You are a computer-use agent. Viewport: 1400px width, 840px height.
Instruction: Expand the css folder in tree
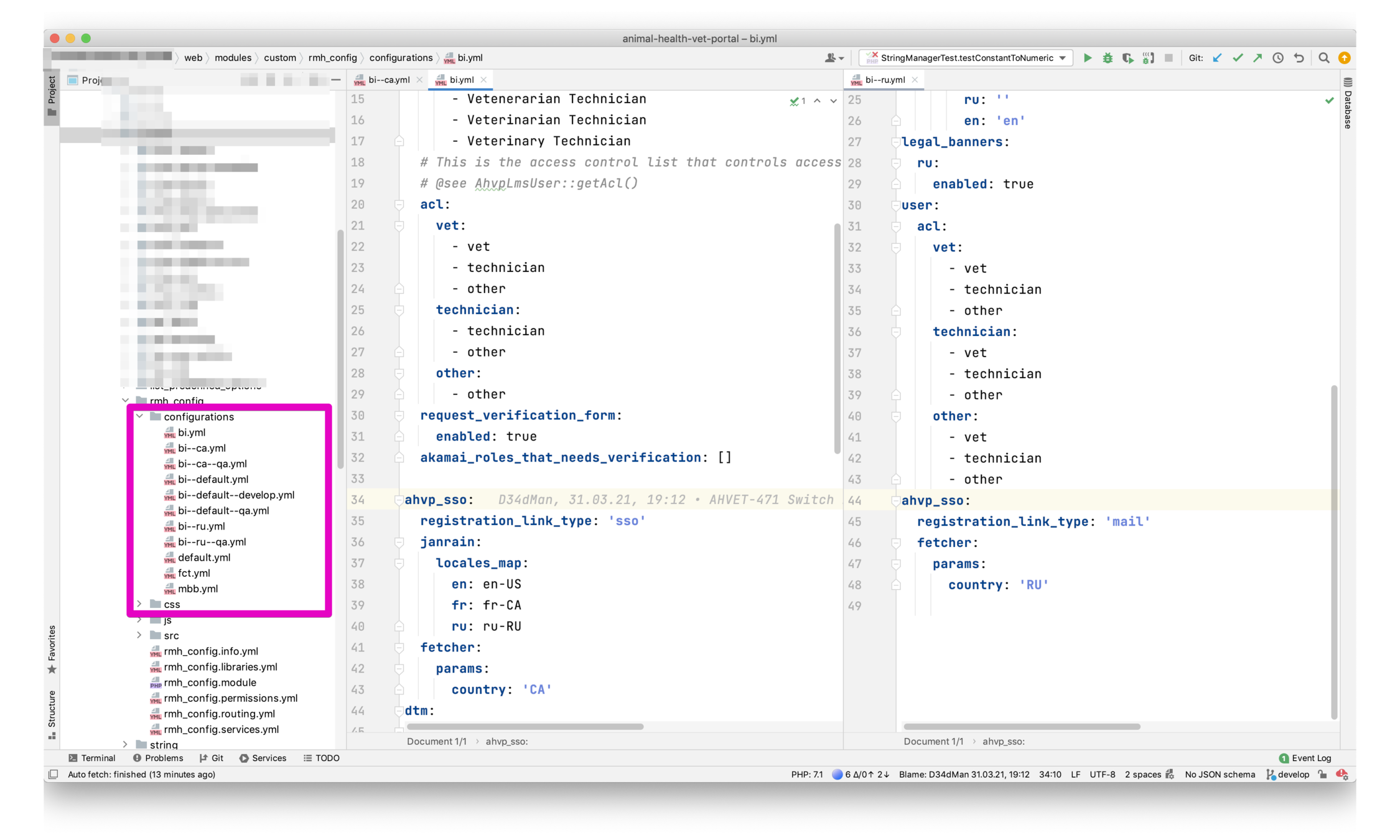[139, 604]
